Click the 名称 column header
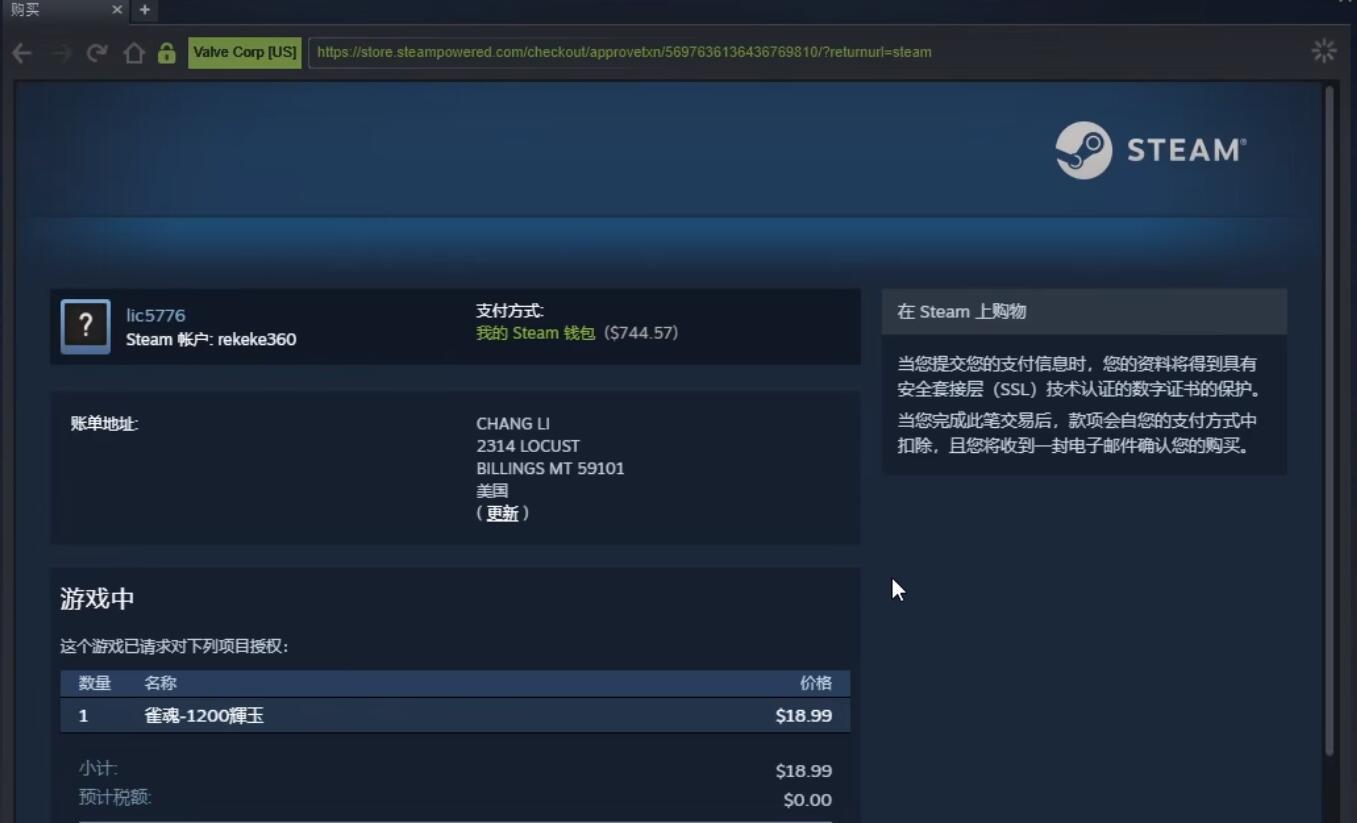Screen dimensions: 1357x823 [159, 683]
